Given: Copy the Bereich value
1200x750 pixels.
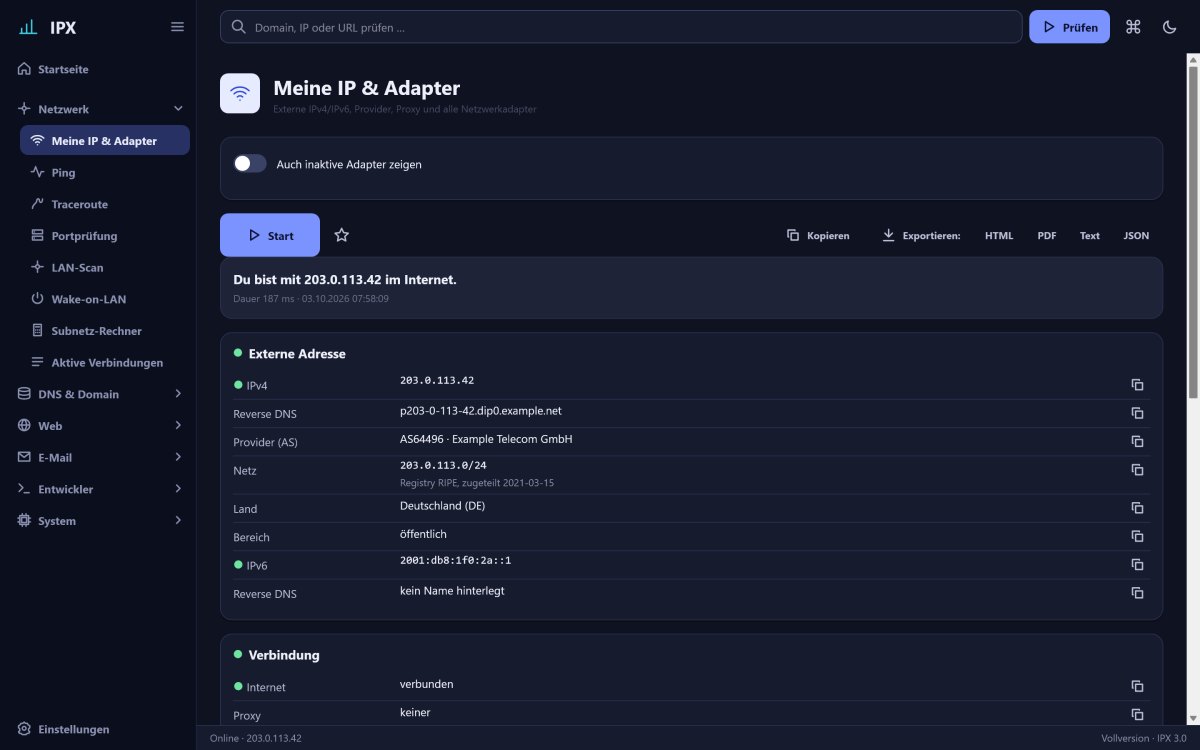Looking at the screenshot, I should click(x=1137, y=536).
